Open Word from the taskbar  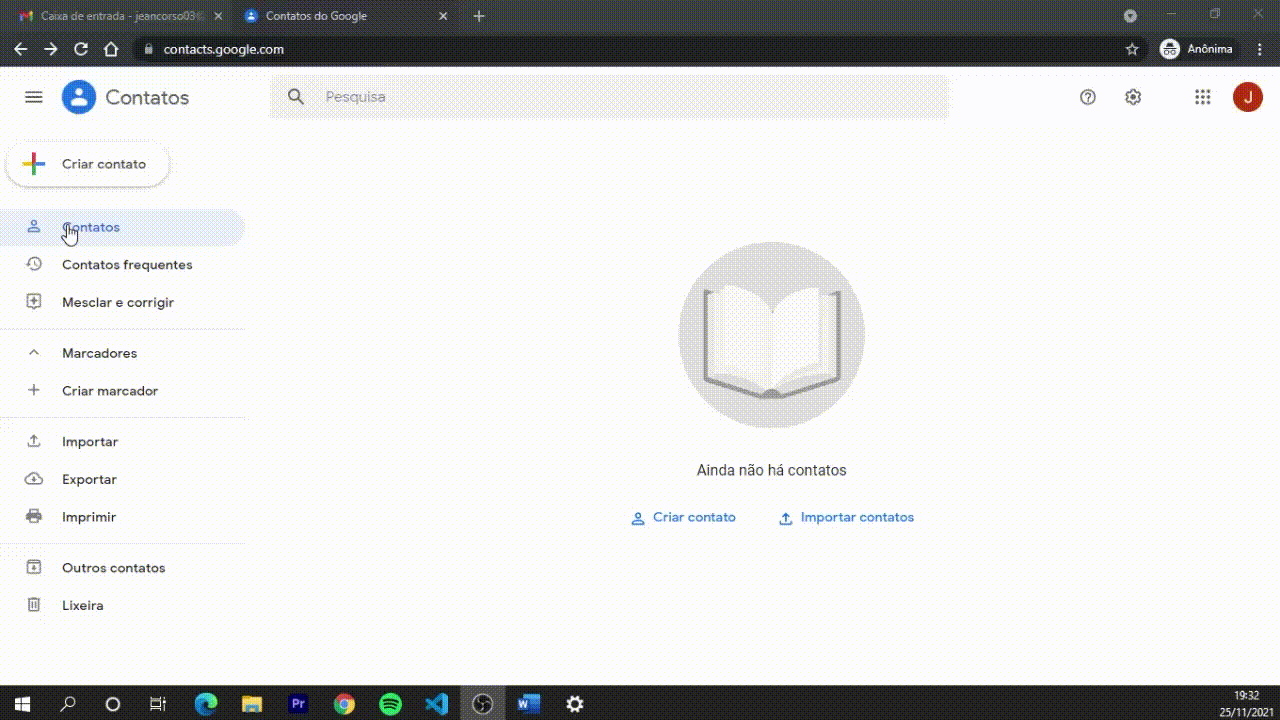pos(528,704)
